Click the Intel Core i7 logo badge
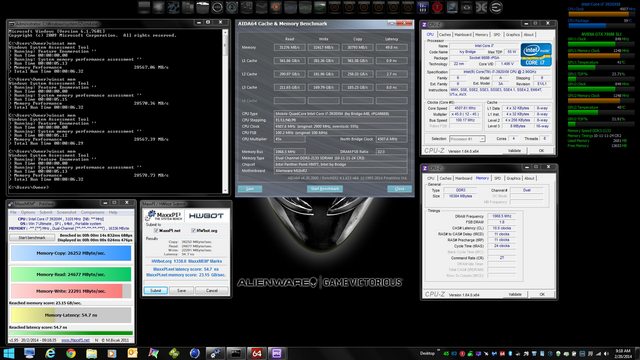640x360 pixels. [x=536, y=54]
